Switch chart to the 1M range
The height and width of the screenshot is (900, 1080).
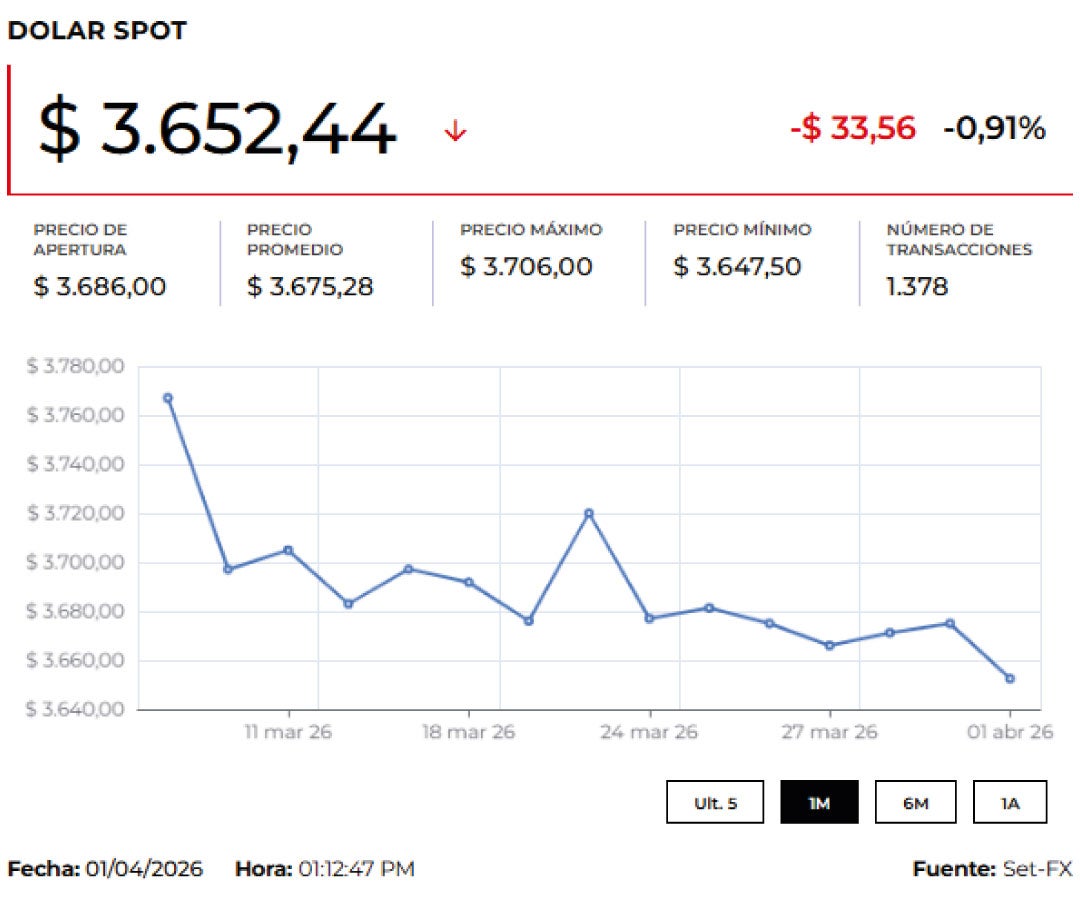pos(819,802)
